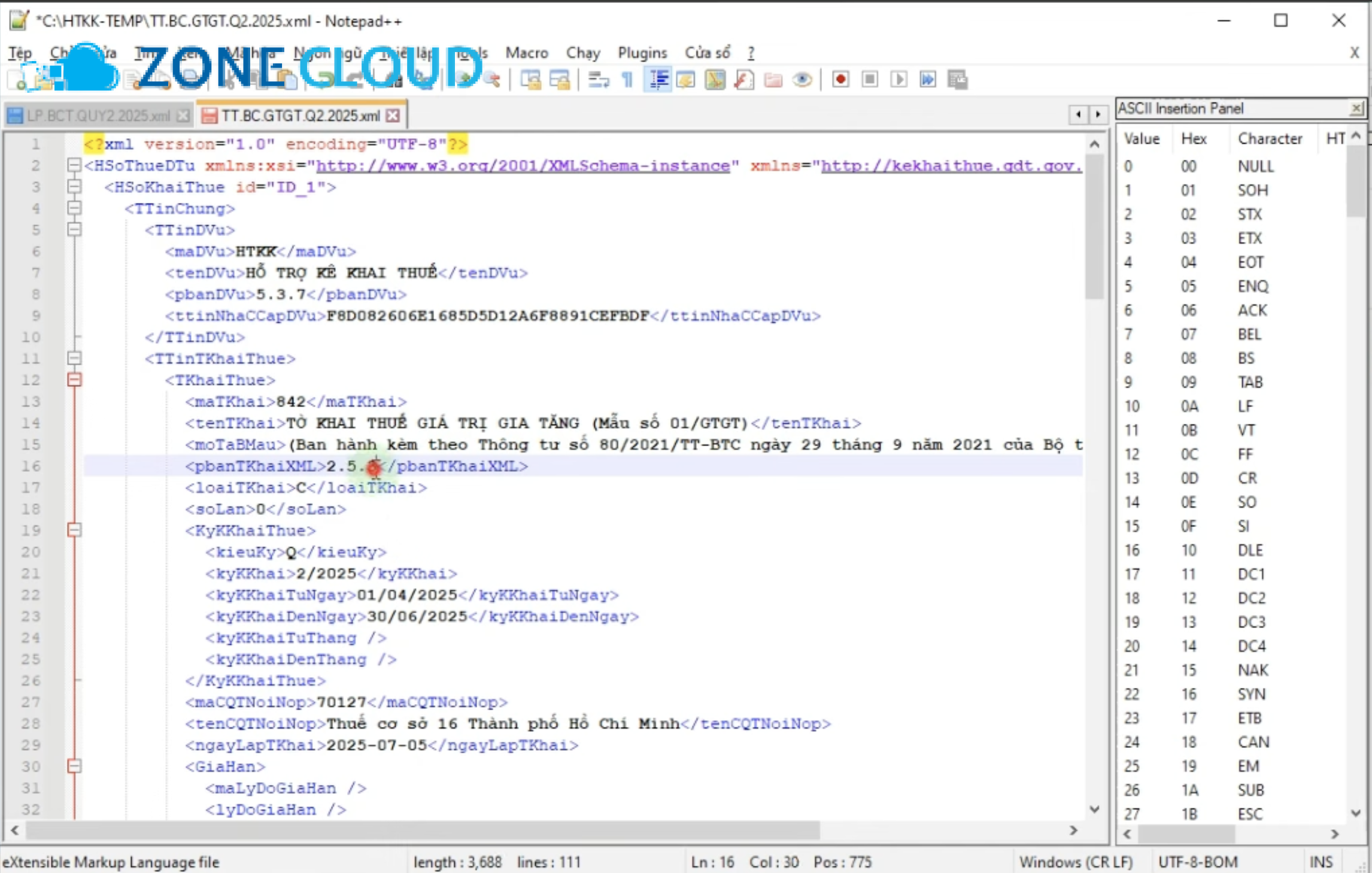Close the current document via menu bar X
Screen dimensions: 1372x873
1355,53
